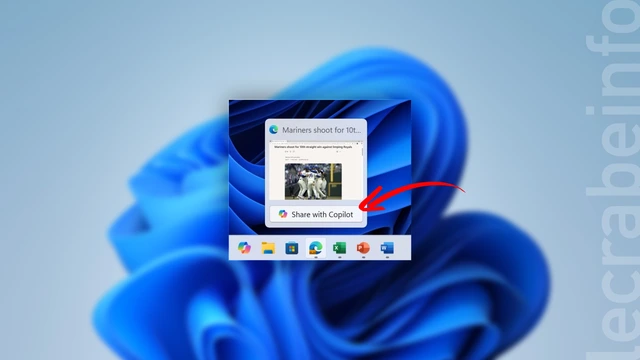Screen dimensions: 640x360
Task: Launch the Microsoft Store taskbar icon
Action: coord(292,248)
